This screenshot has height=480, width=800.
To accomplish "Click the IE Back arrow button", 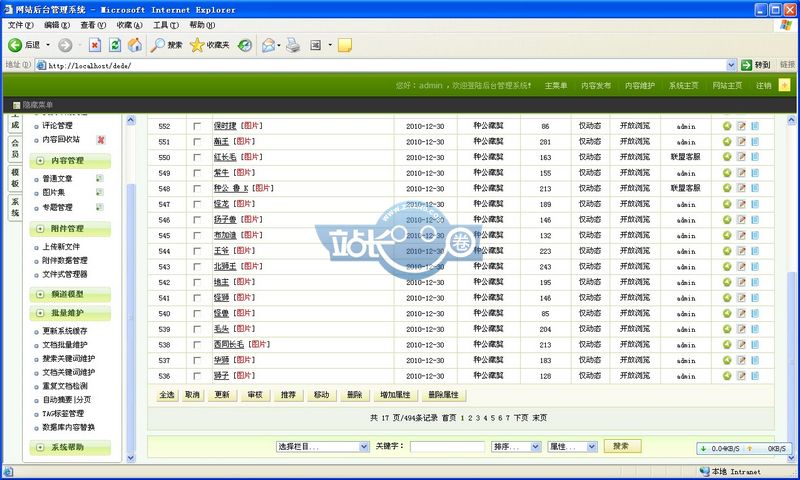I will [x=15, y=45].
